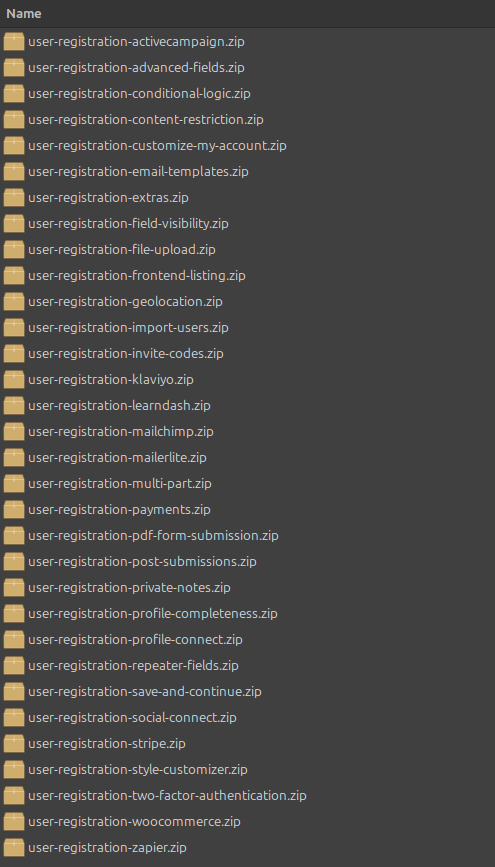Select file name user-registration-mailerlite.zip
This screenshot has width=495, height=867.
coord(117,457)
